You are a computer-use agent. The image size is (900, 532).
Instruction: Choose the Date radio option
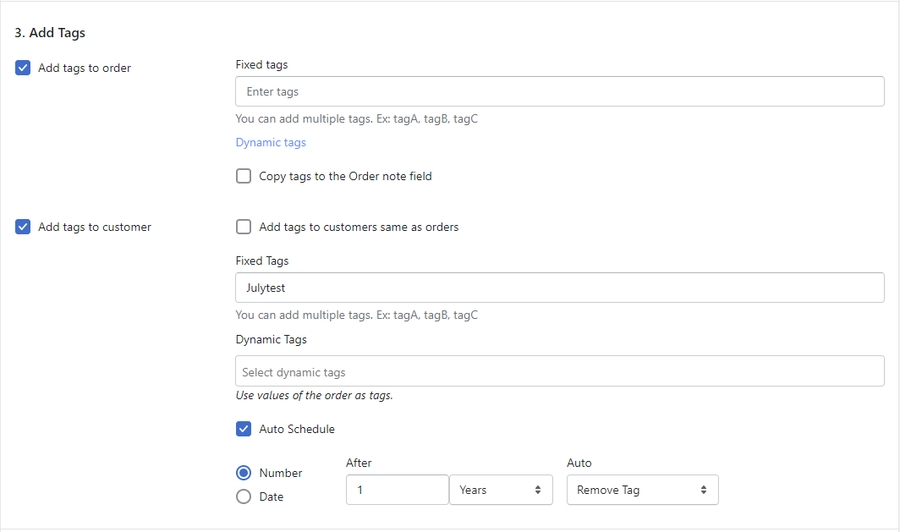[244, 497]
